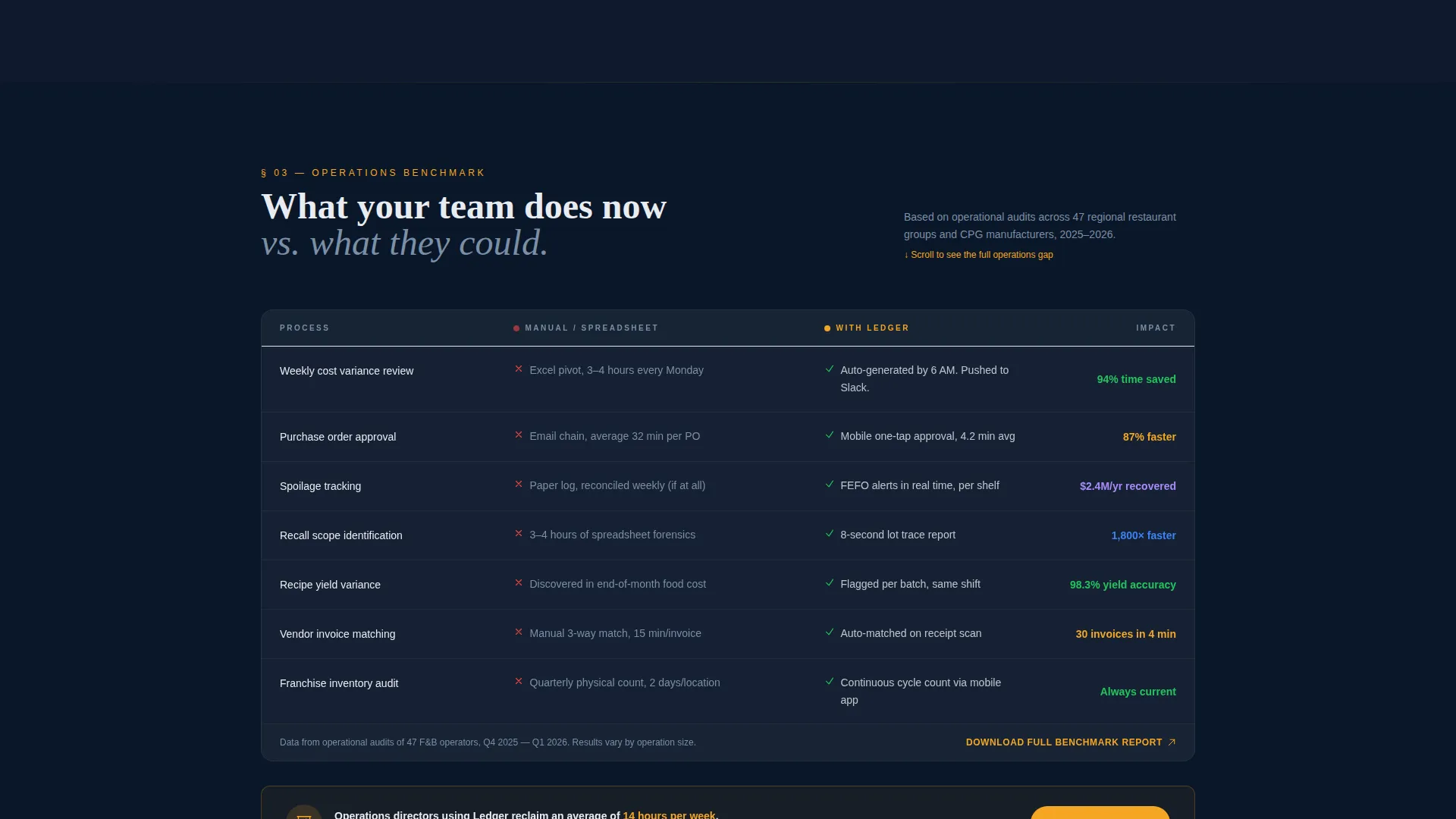
Task: Click 'Excel pivot, 3–4 hours every Monday' cell
Action: 617,370
